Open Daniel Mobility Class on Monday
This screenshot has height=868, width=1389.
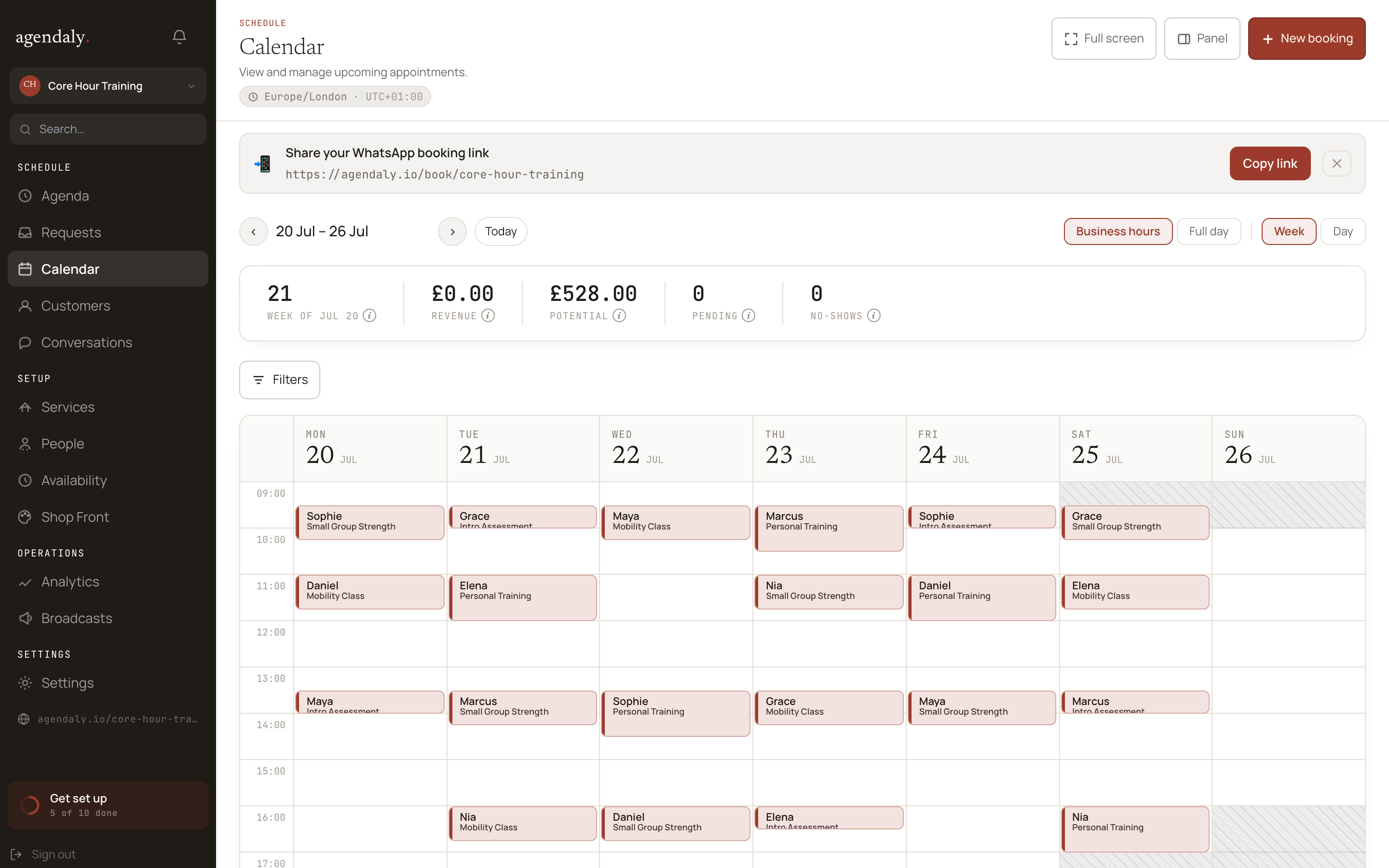[370, 592]
